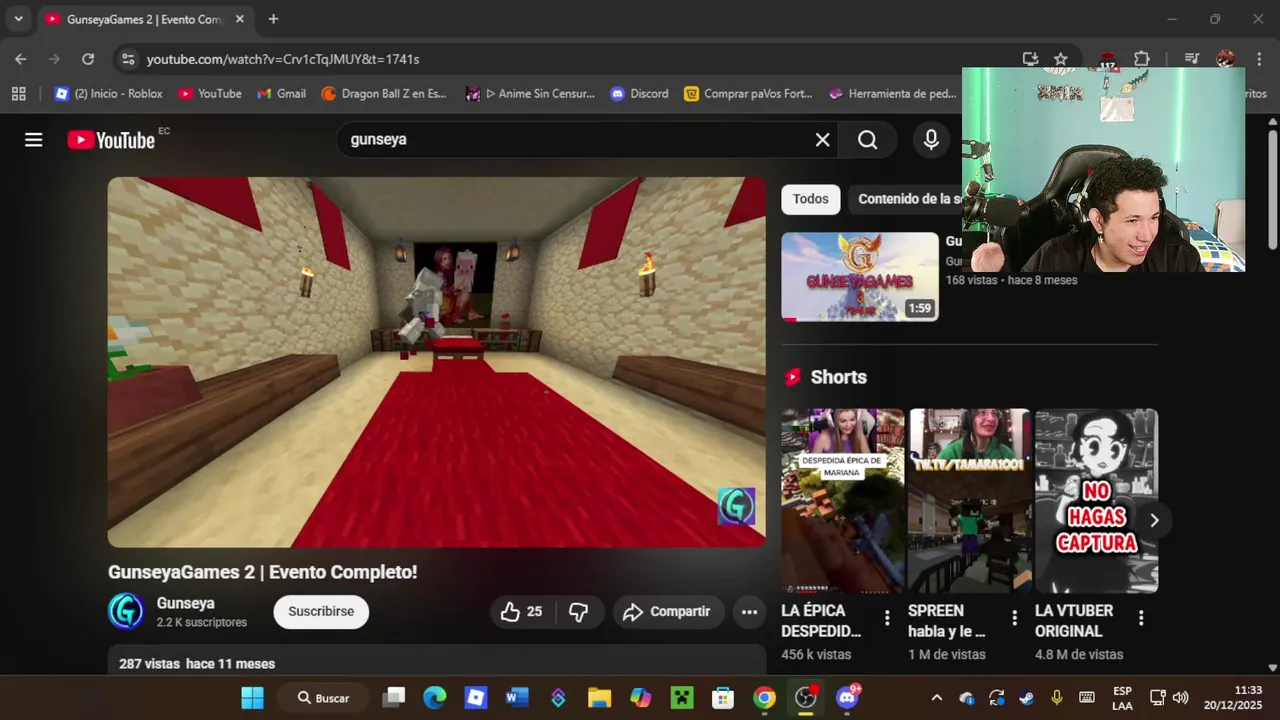Open options for LA ÉPICA DESPEDIDA short

click(x=887, y=618)
